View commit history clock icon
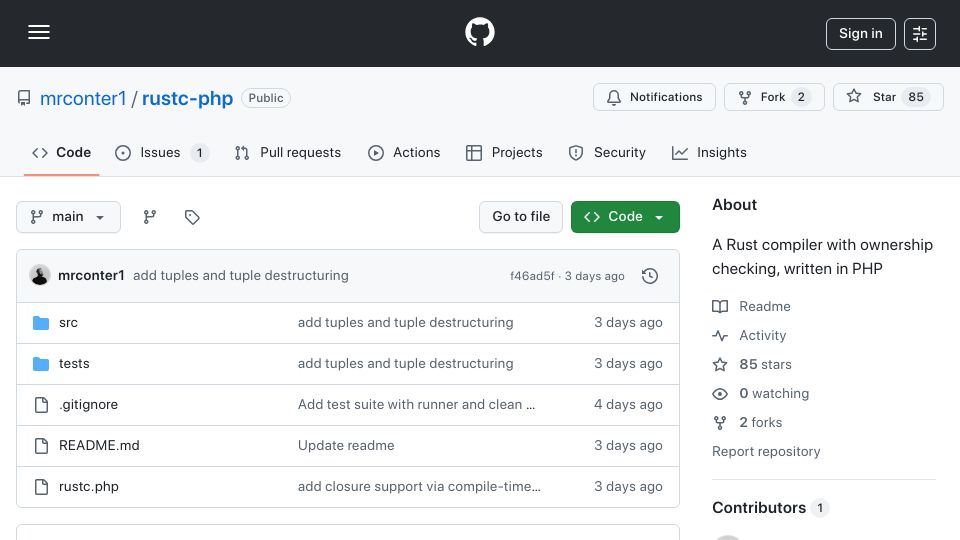Screen dimensions: 960x540 (x=650, y=276)
